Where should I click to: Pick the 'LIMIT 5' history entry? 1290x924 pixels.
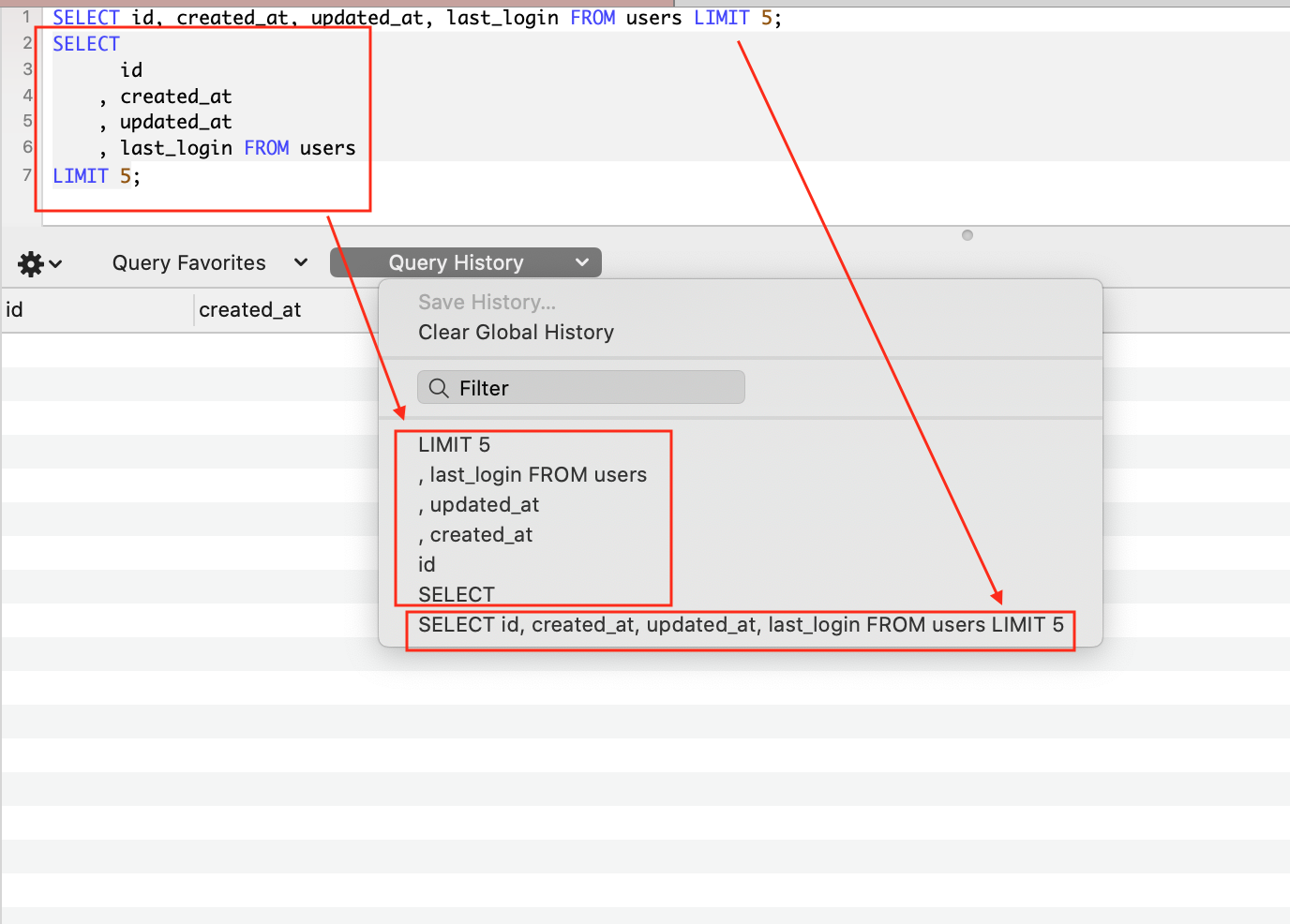(454, 445)
